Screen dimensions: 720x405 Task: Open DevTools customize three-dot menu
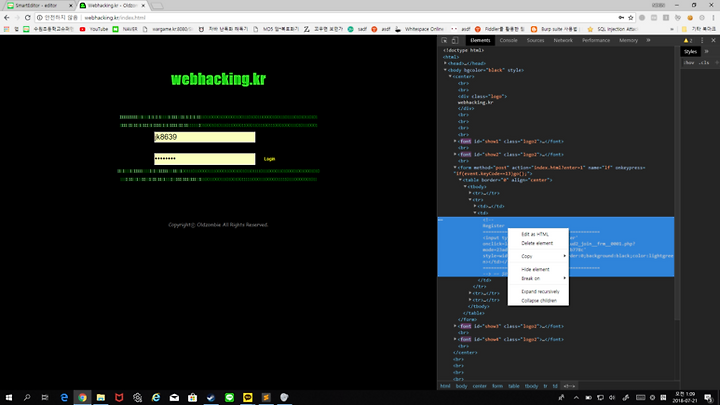(x=702, y=40)
